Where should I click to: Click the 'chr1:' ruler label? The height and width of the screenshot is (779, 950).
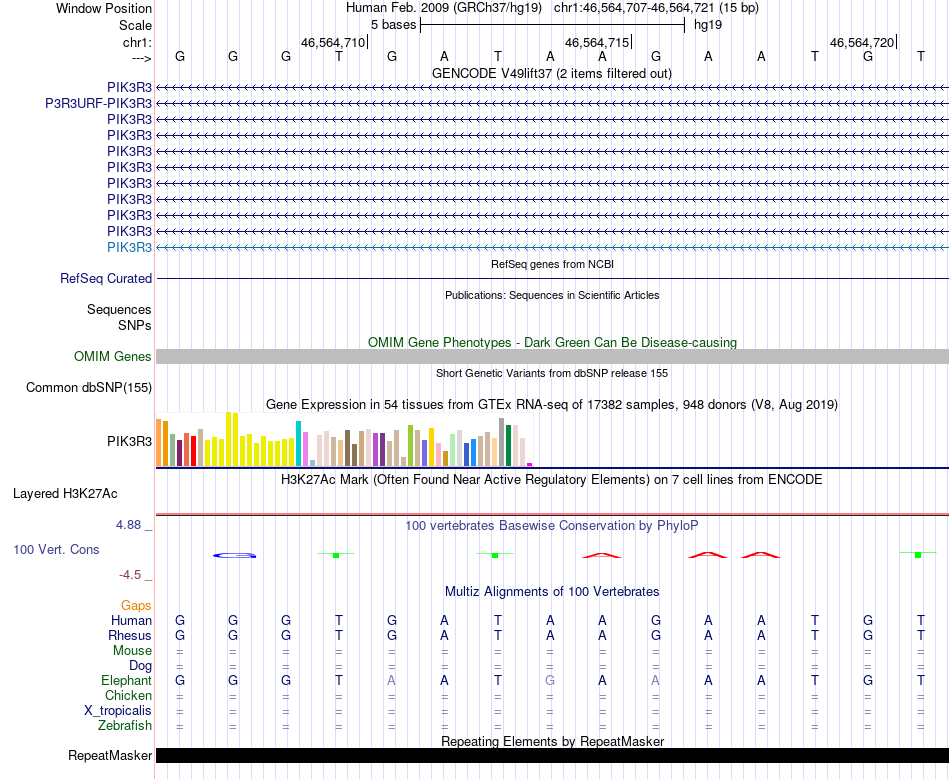click(x=137, y=42)
